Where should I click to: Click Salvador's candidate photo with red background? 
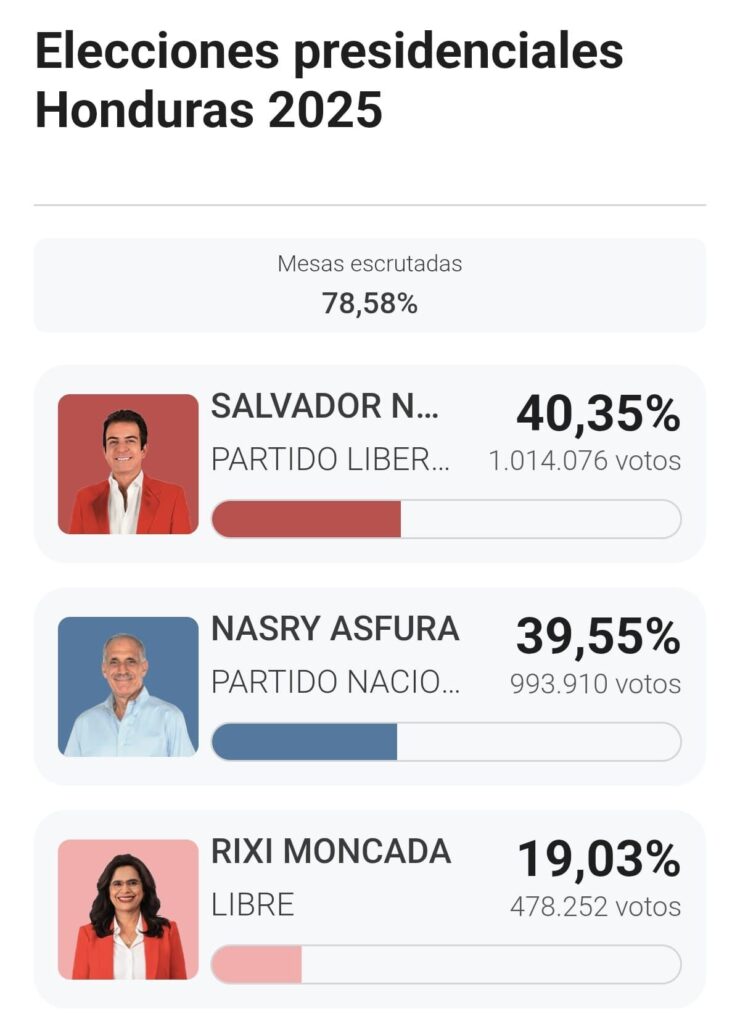(128, 464)
